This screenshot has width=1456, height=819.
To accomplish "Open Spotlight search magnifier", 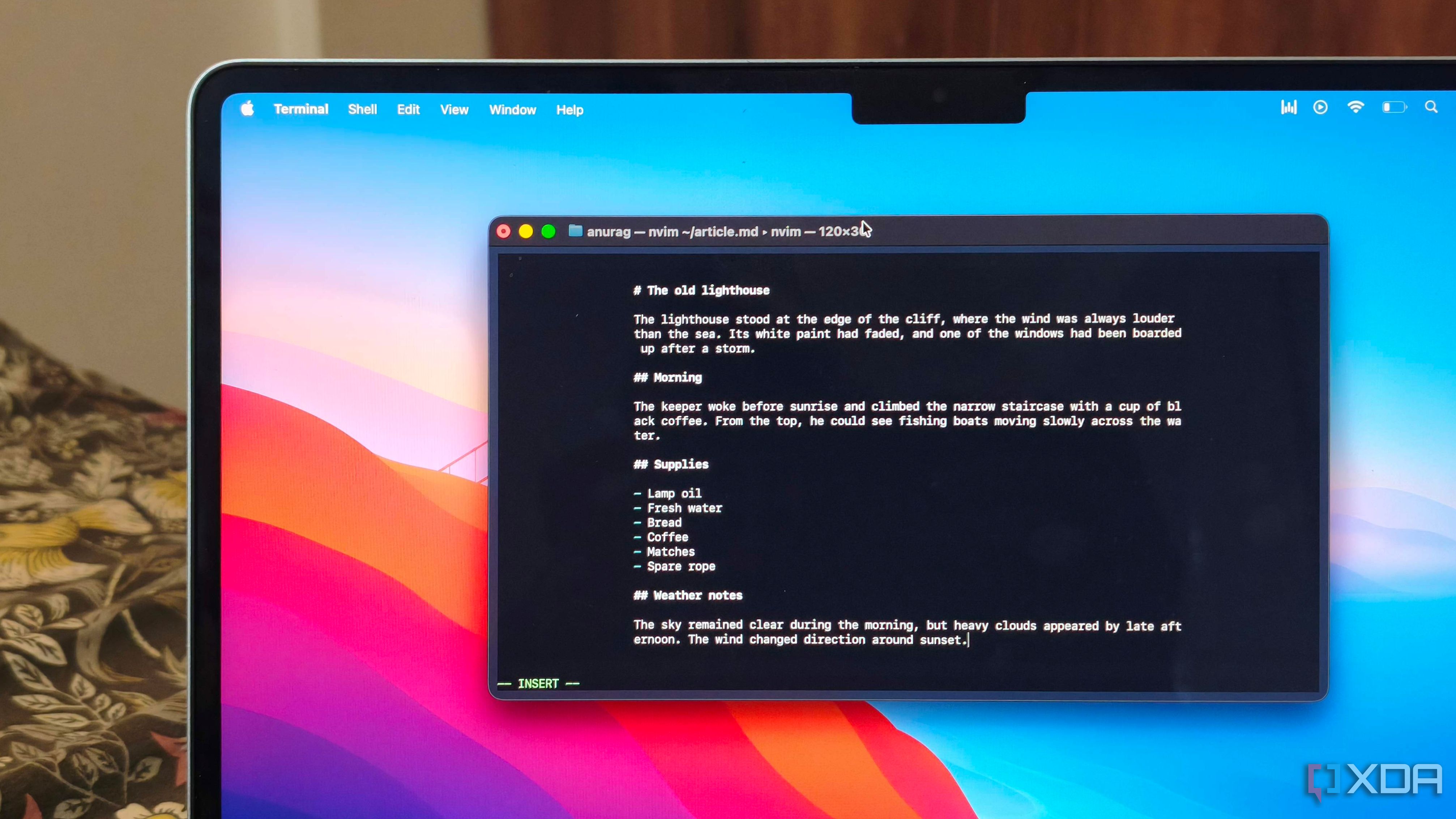I will [x=1431, y=107].
